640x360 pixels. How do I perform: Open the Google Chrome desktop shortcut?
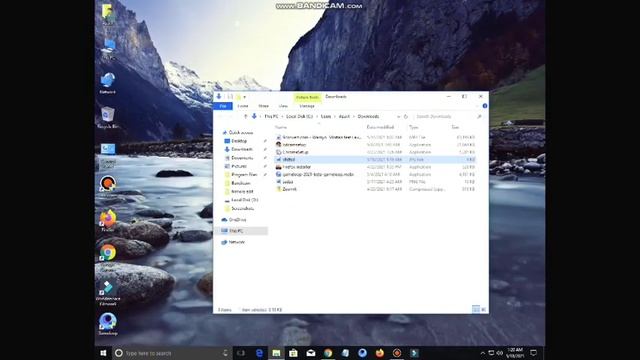108,258
